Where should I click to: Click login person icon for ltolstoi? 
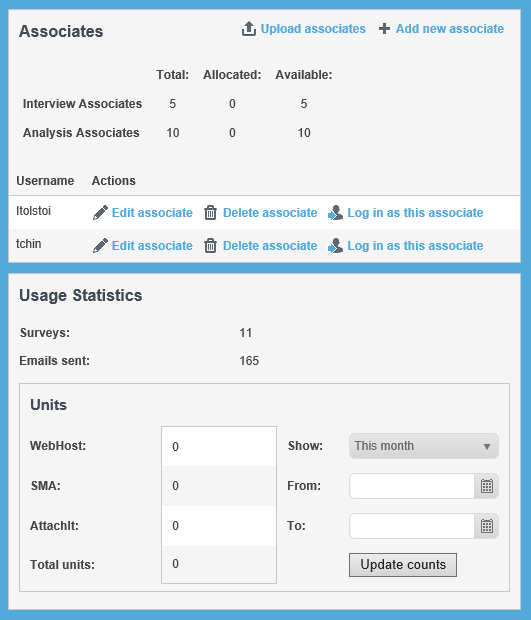click(x=335, y=213)
